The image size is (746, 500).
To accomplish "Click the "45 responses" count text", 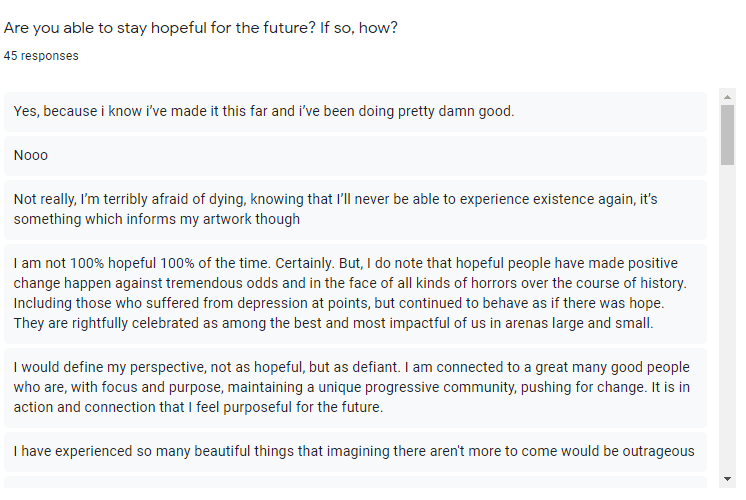I will tap(41, 56).
